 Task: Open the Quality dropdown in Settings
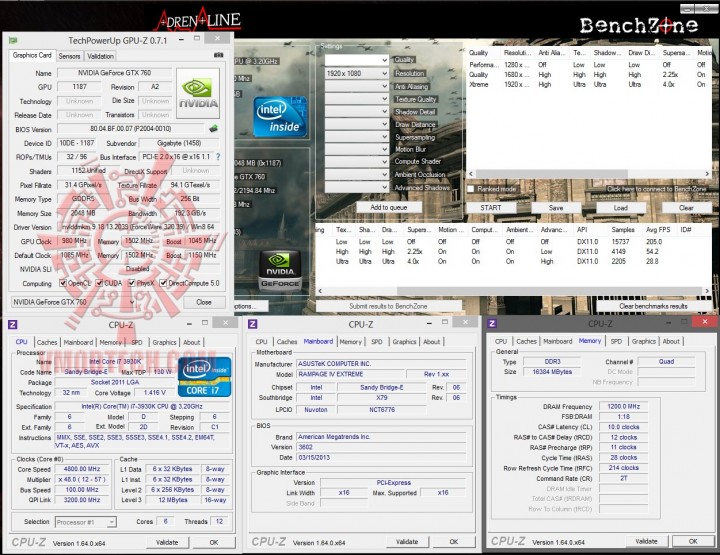point(357,60)
